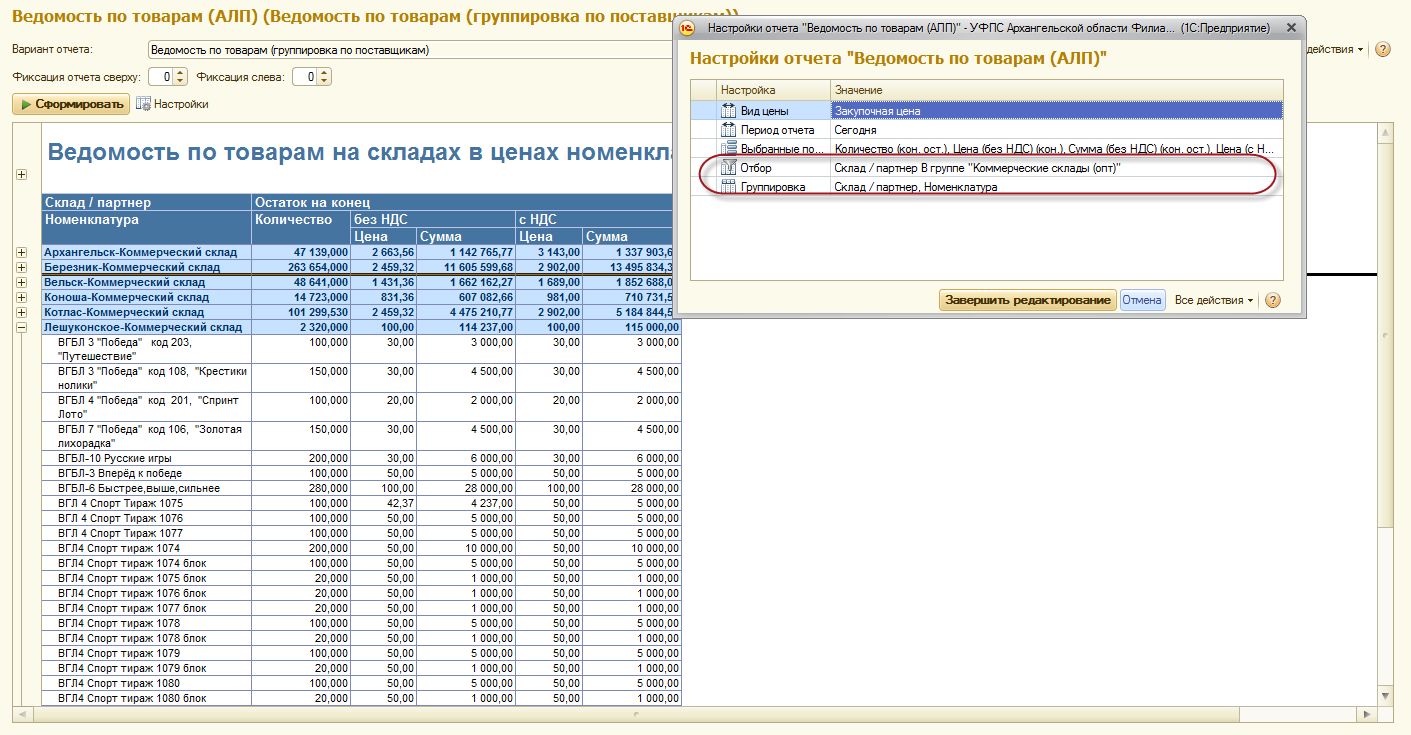
Task: Expand the Вельск-Коммерческий склад group
Action: [21, 283]
